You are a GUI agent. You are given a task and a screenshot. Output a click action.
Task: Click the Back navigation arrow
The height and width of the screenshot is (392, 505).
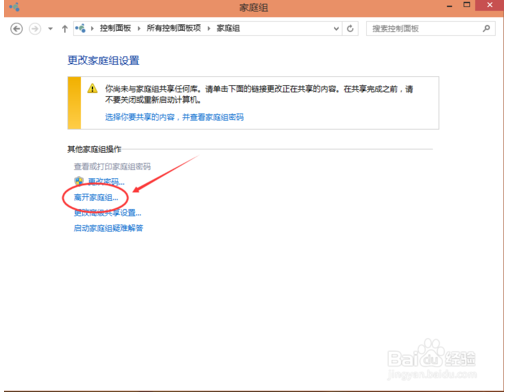tap(16, 29)
